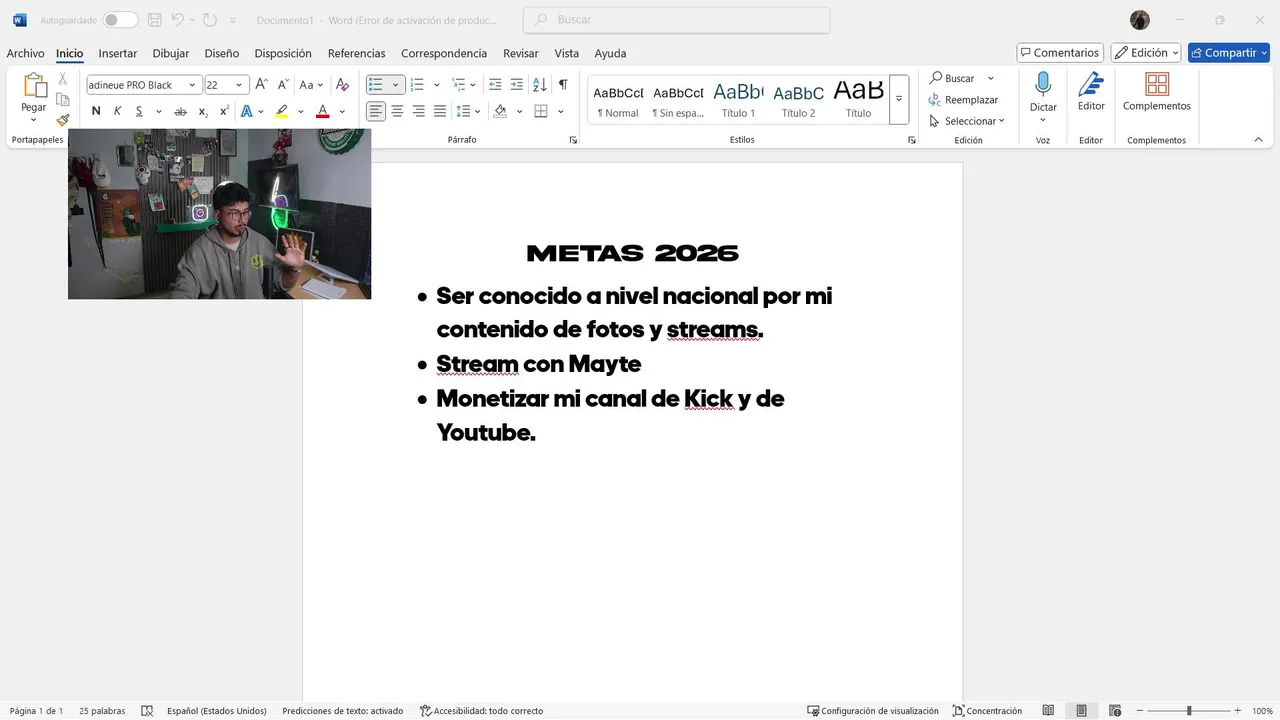Toggle italic with the K button
The image size is (1280, 720).
(117, 111)
